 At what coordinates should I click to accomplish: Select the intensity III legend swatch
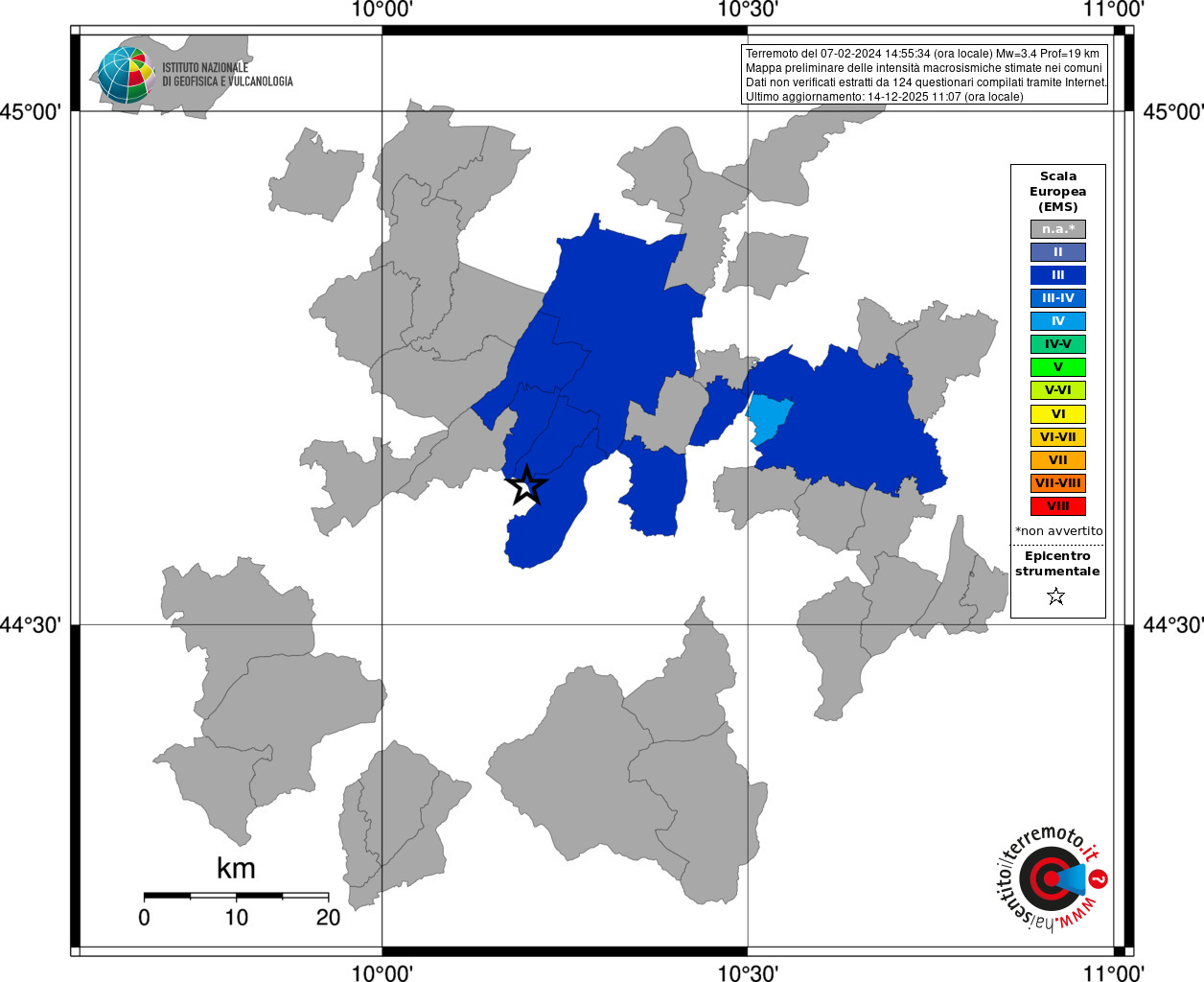click(x=1058, y=275)
